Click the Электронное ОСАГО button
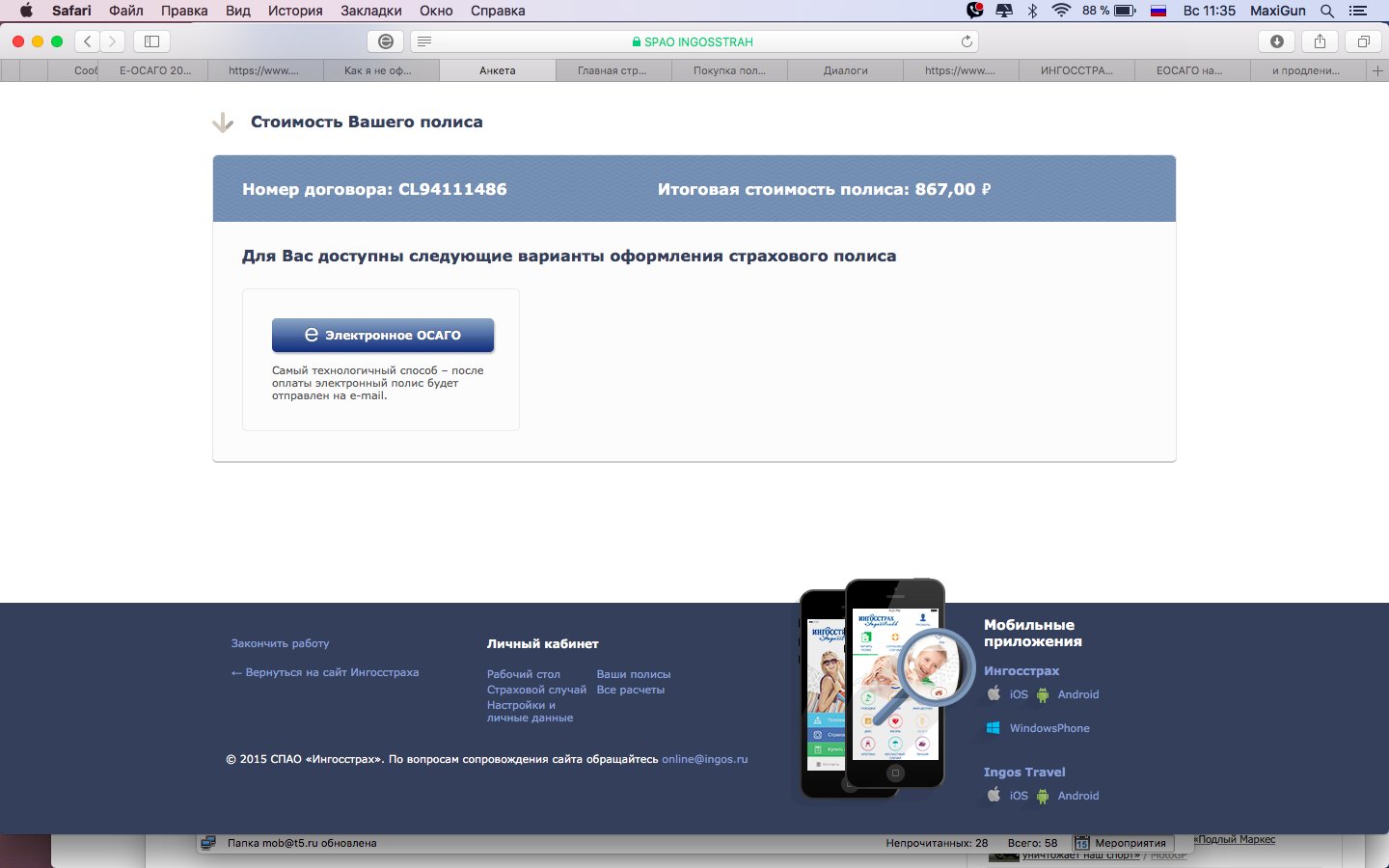The image size is (1389, 868). pyautogui.click(x=383, y=335)
